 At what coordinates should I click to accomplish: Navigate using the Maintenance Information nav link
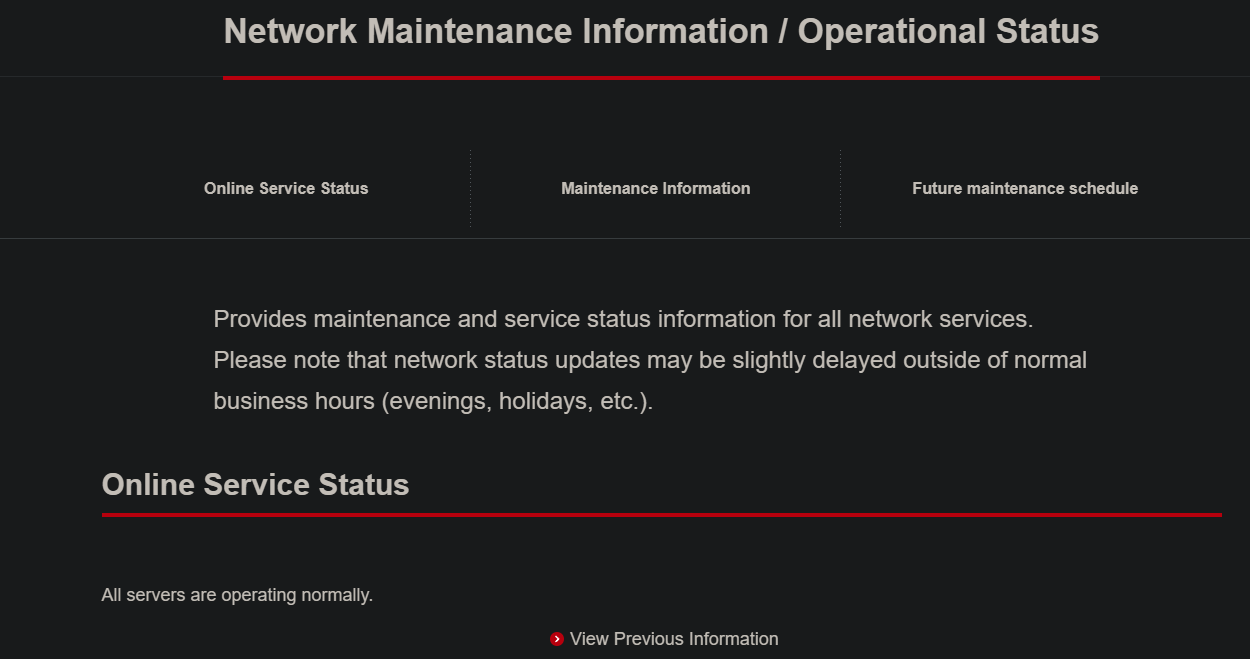click(x=655, y=188)
